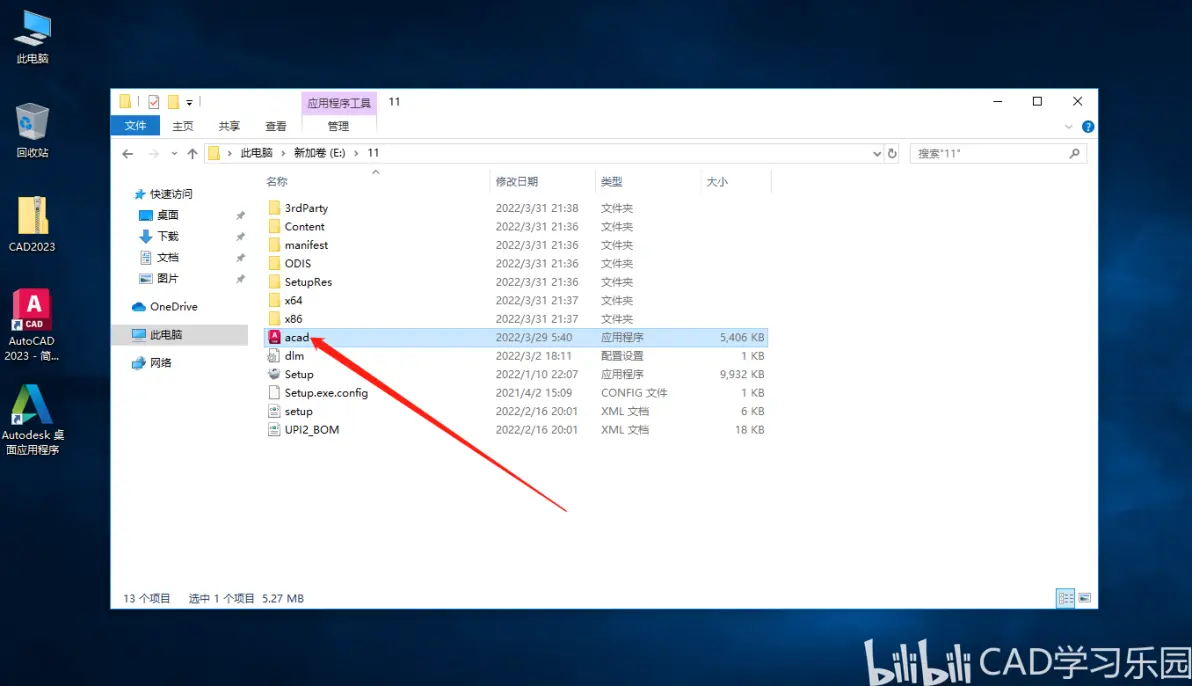1192x686 pixels.
Task: Open the 主页 ribbon tab
Action: [x=182, y=126]
